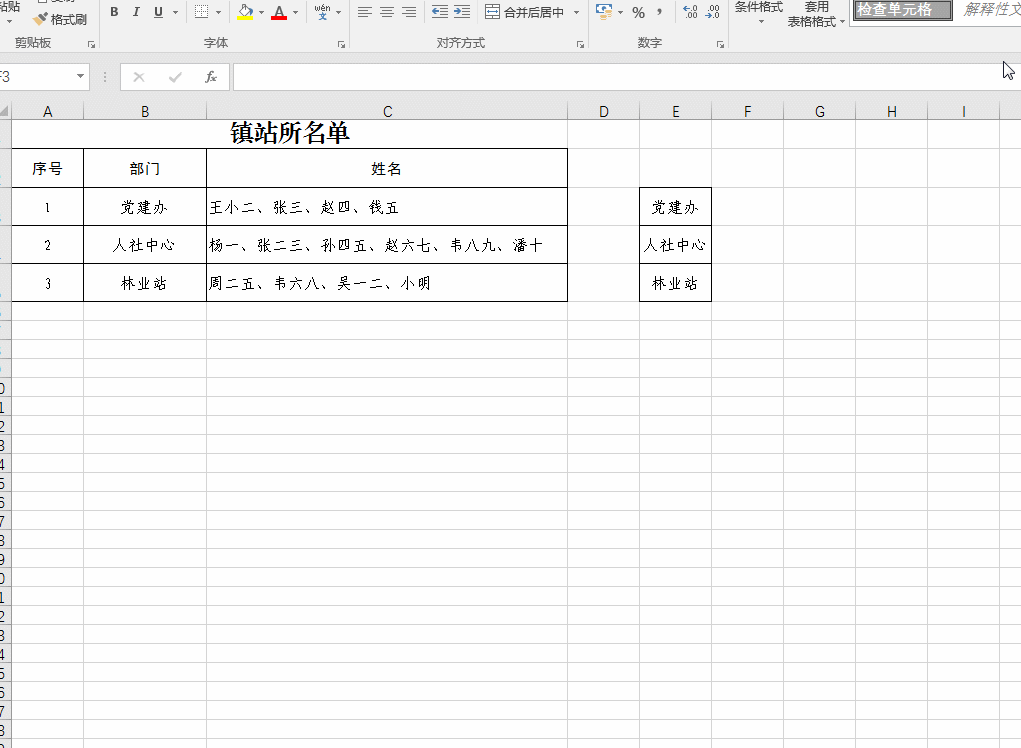The width and height of the screenshot is (1021, 748).
Task: Select title cell 镇站所名单
Action: tap(290, 134)
